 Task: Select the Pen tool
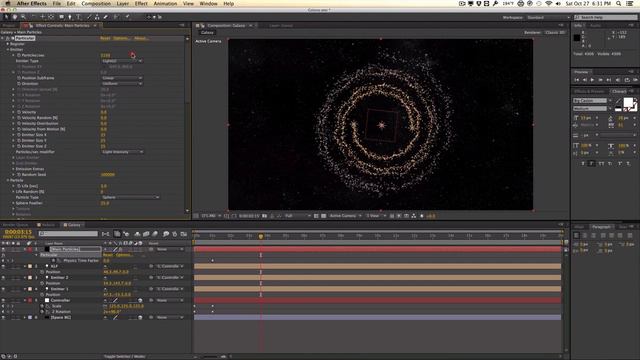point(70,17)
